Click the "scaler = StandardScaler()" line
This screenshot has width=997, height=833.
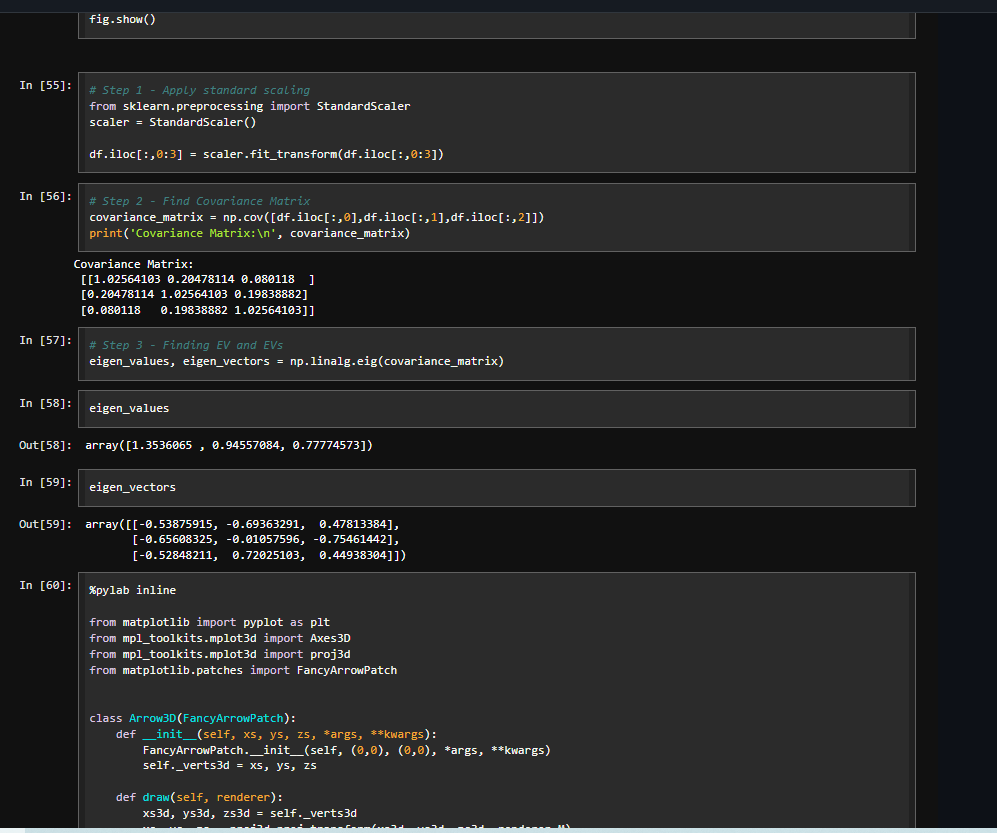pos(172,122)
